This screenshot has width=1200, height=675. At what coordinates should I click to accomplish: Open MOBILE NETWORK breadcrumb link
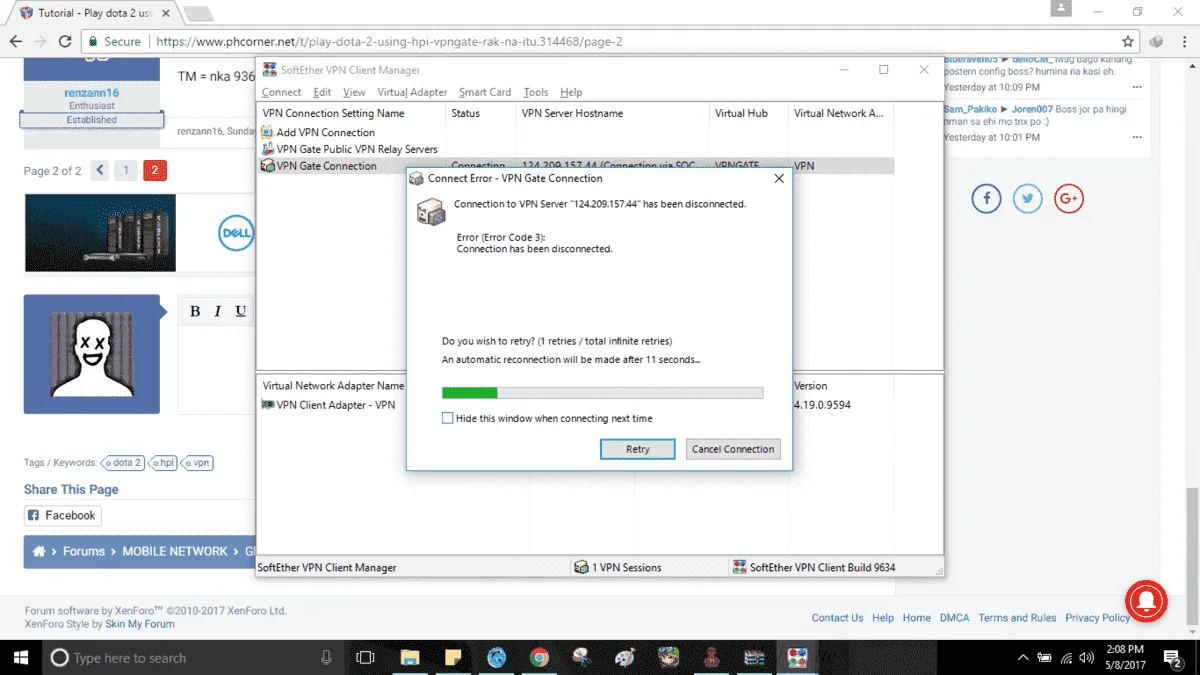click(175, 551)
